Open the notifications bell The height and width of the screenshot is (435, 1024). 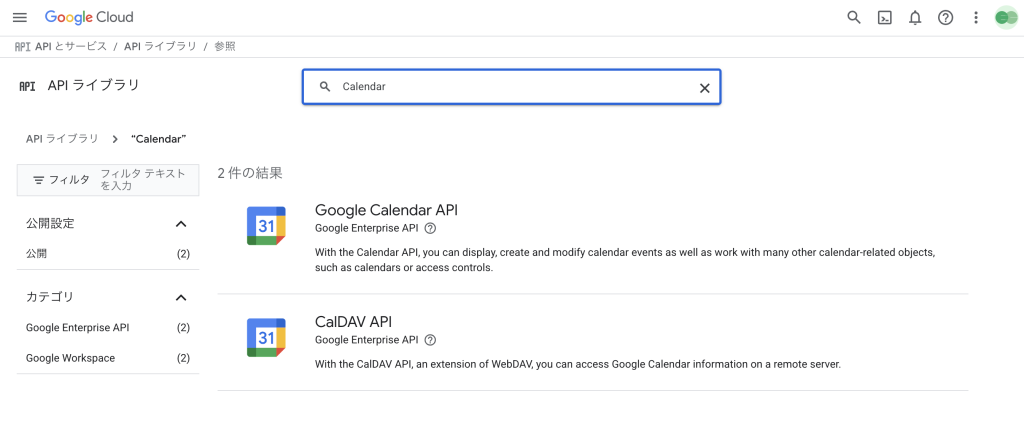pos(915,18)
